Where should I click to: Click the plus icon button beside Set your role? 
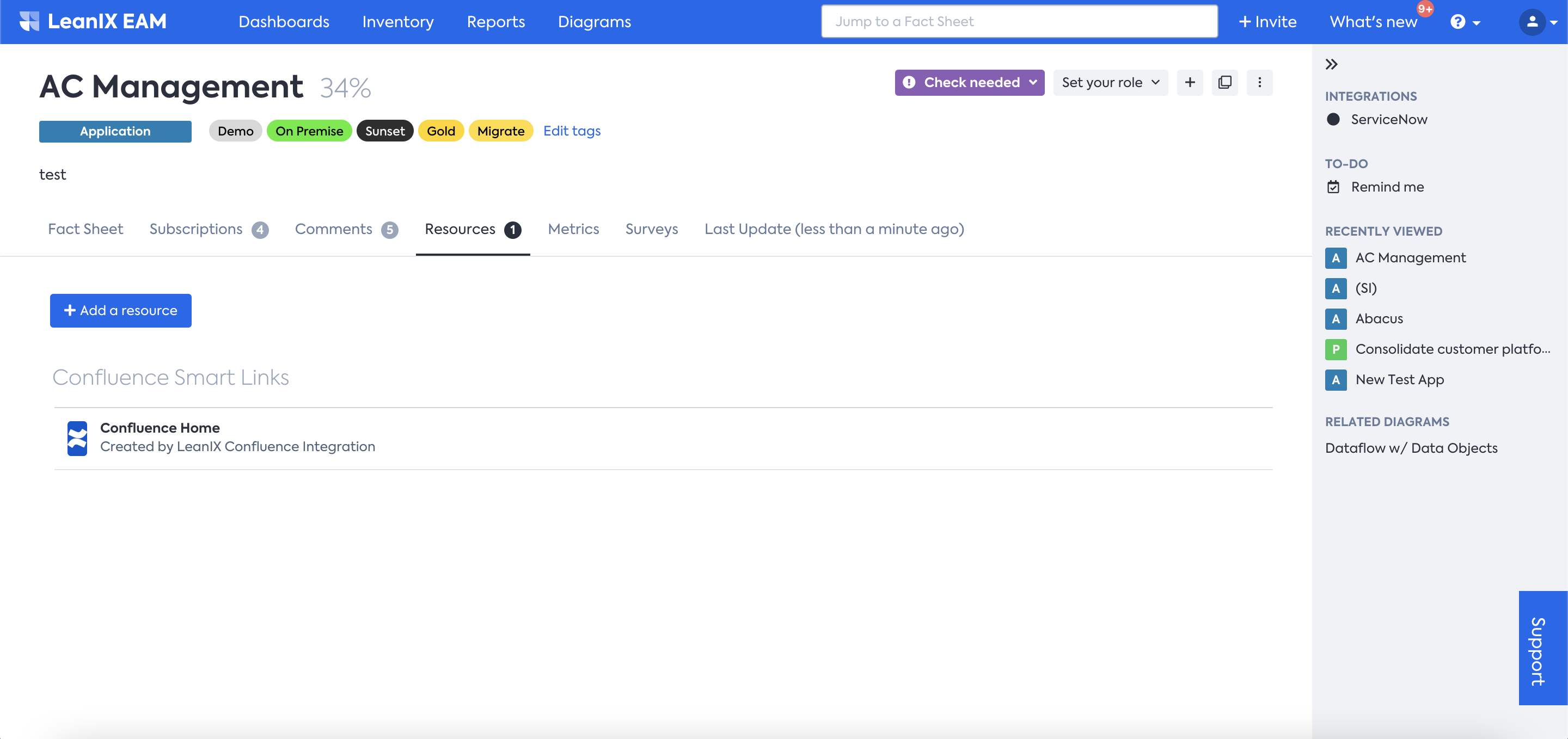[1190, 82]
